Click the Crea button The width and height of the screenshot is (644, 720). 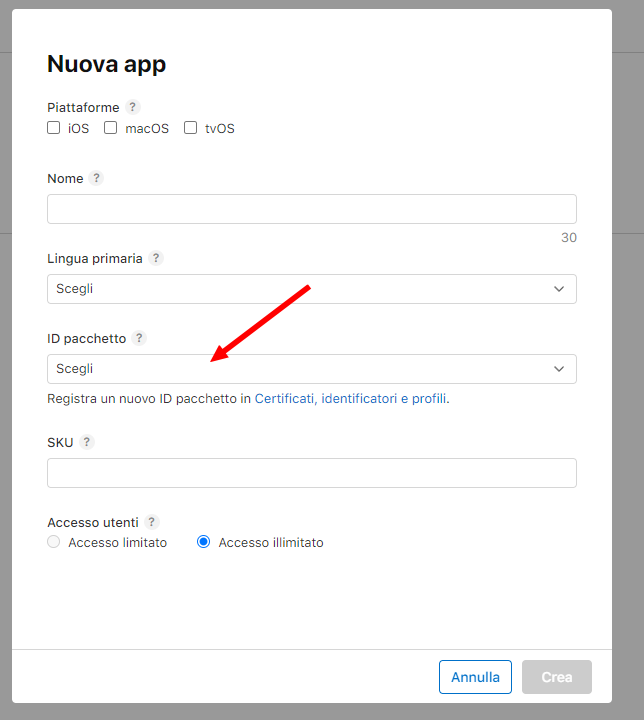pos(557,677)
